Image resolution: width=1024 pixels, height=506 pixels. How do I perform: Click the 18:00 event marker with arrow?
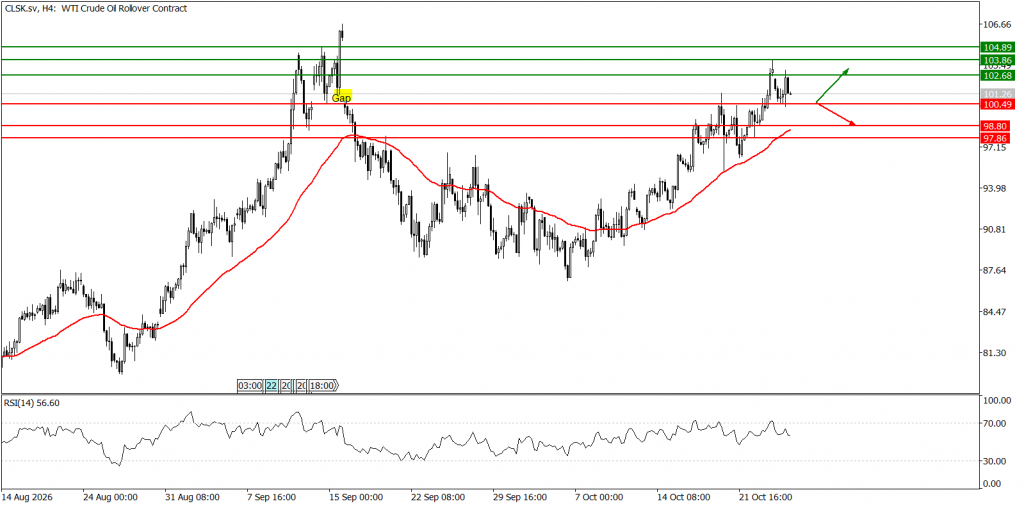point(324,386)
